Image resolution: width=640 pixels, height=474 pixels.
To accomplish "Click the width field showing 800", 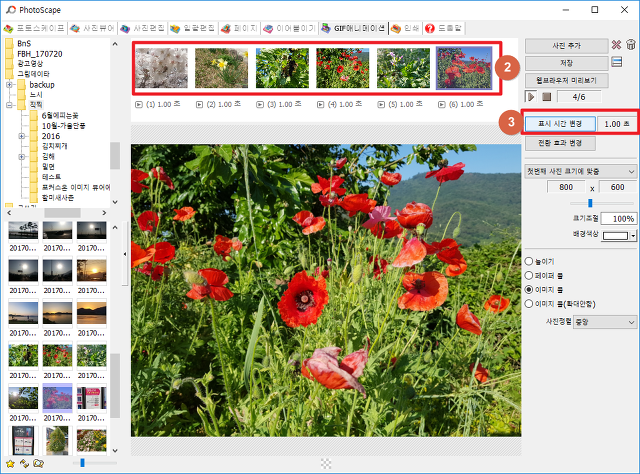I will 566,187.
